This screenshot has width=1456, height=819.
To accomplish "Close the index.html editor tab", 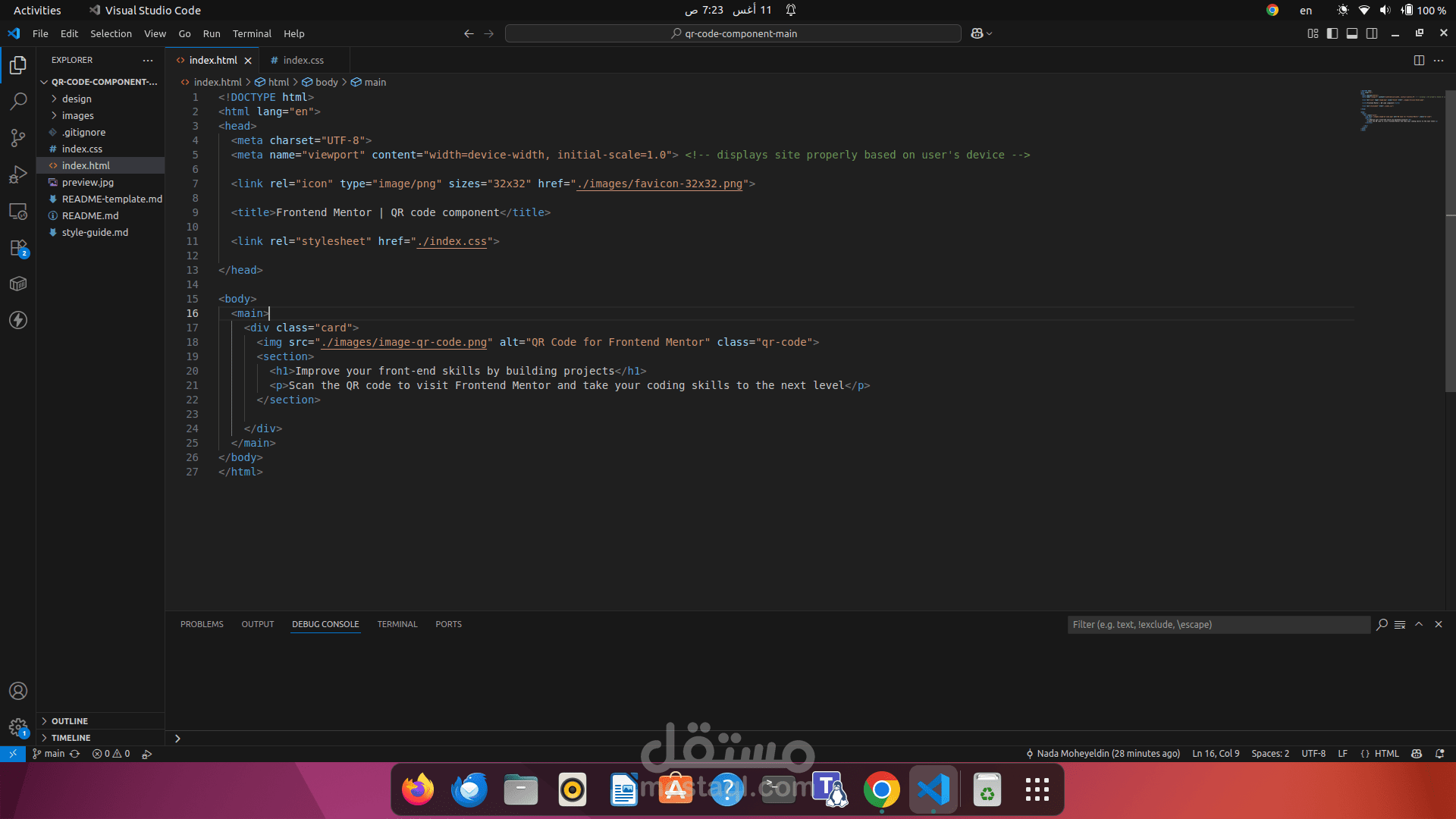I will (248, 61).
